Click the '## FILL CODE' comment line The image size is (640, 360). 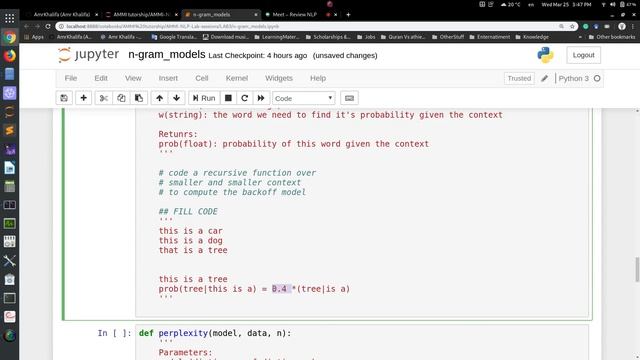tap(188, 211)
